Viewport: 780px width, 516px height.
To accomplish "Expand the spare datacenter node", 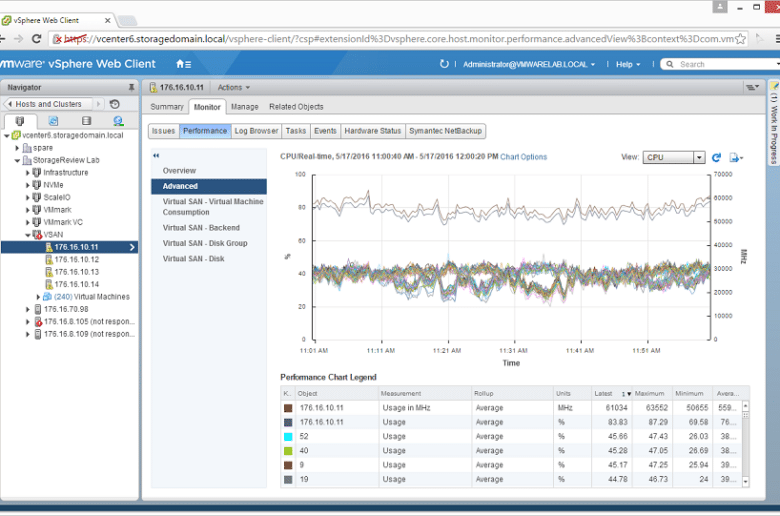I will pos(17,148).
